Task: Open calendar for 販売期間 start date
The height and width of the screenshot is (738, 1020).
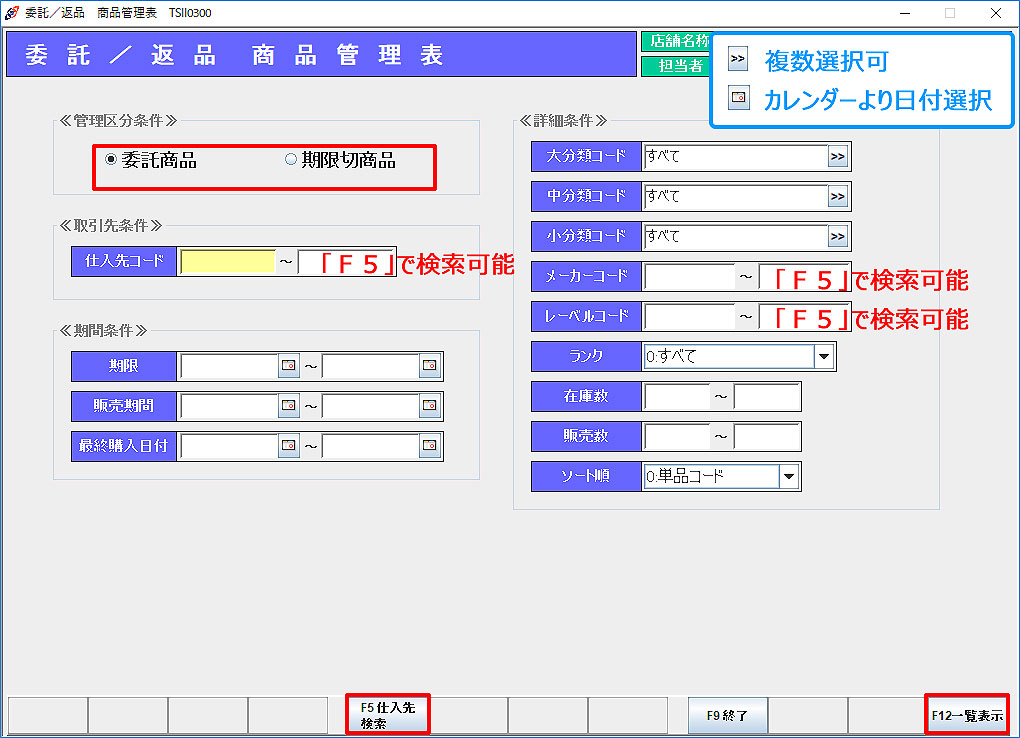Action: (289, 405)
